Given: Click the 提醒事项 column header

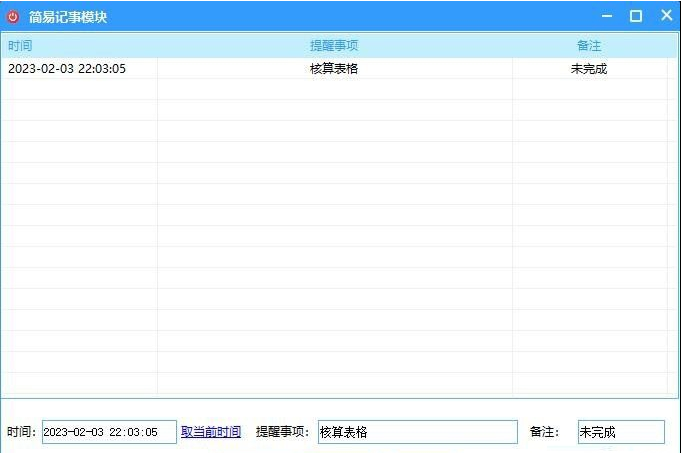Looking at the screenshot, I should [x=335, y=46].
